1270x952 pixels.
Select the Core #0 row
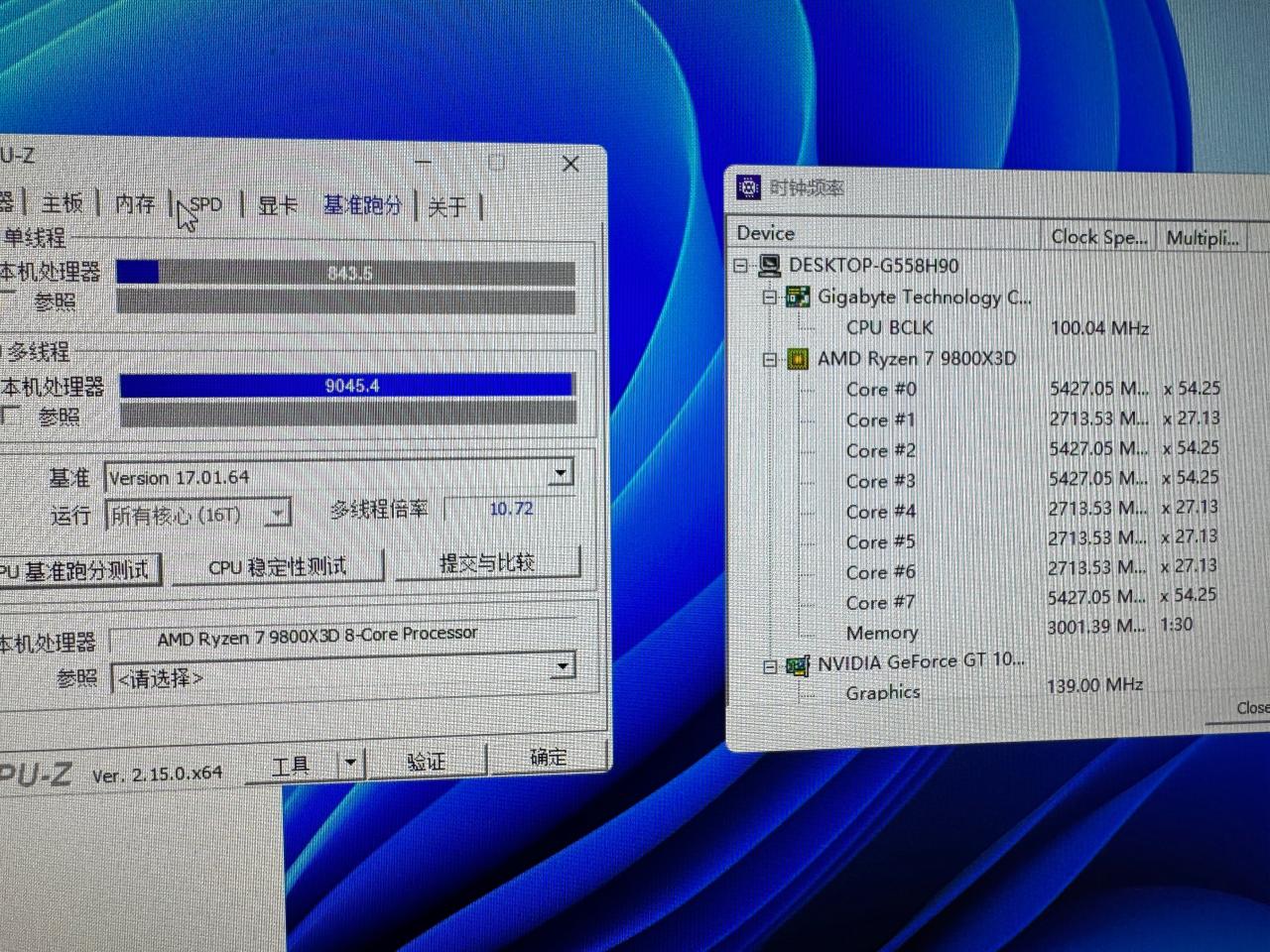tap(881, 390)
